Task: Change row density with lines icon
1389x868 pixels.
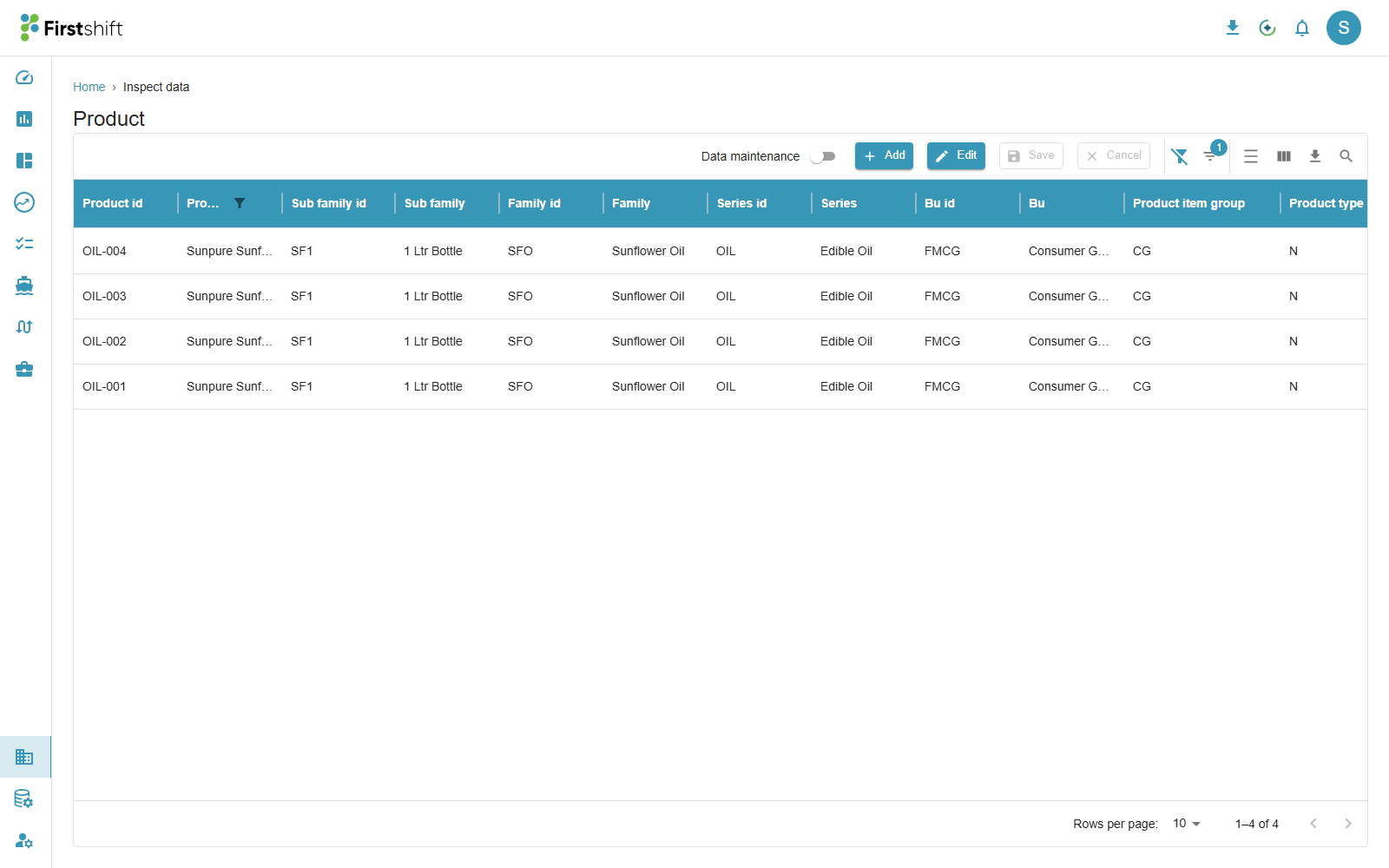Action: pos(1251,156)
